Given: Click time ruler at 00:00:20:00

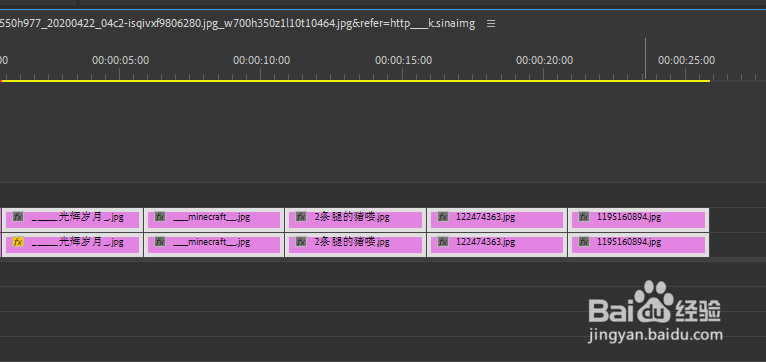Looking at the screenshot, I should coord(544,61).
